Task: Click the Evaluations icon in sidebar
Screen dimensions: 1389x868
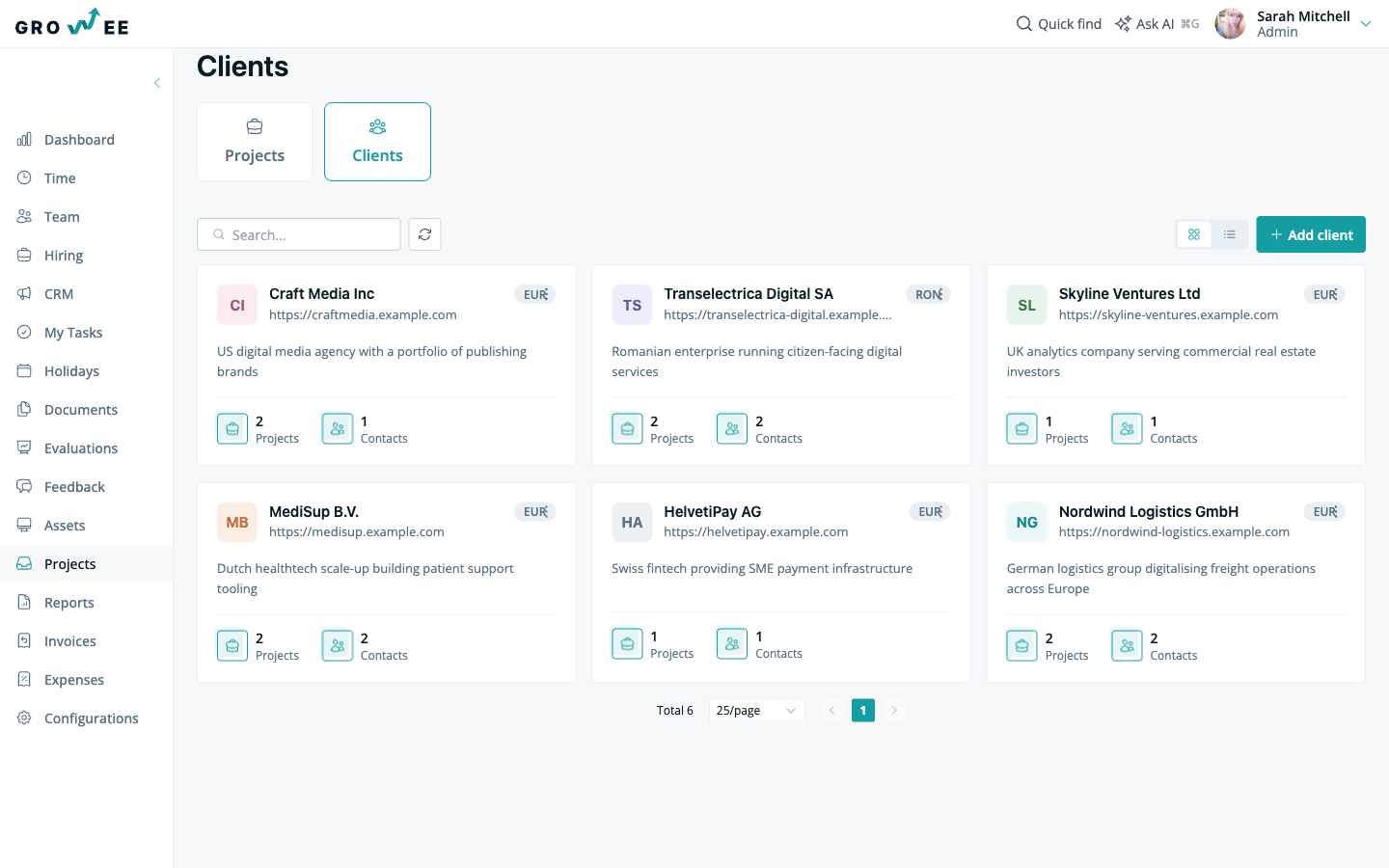Action: point(24,448)
